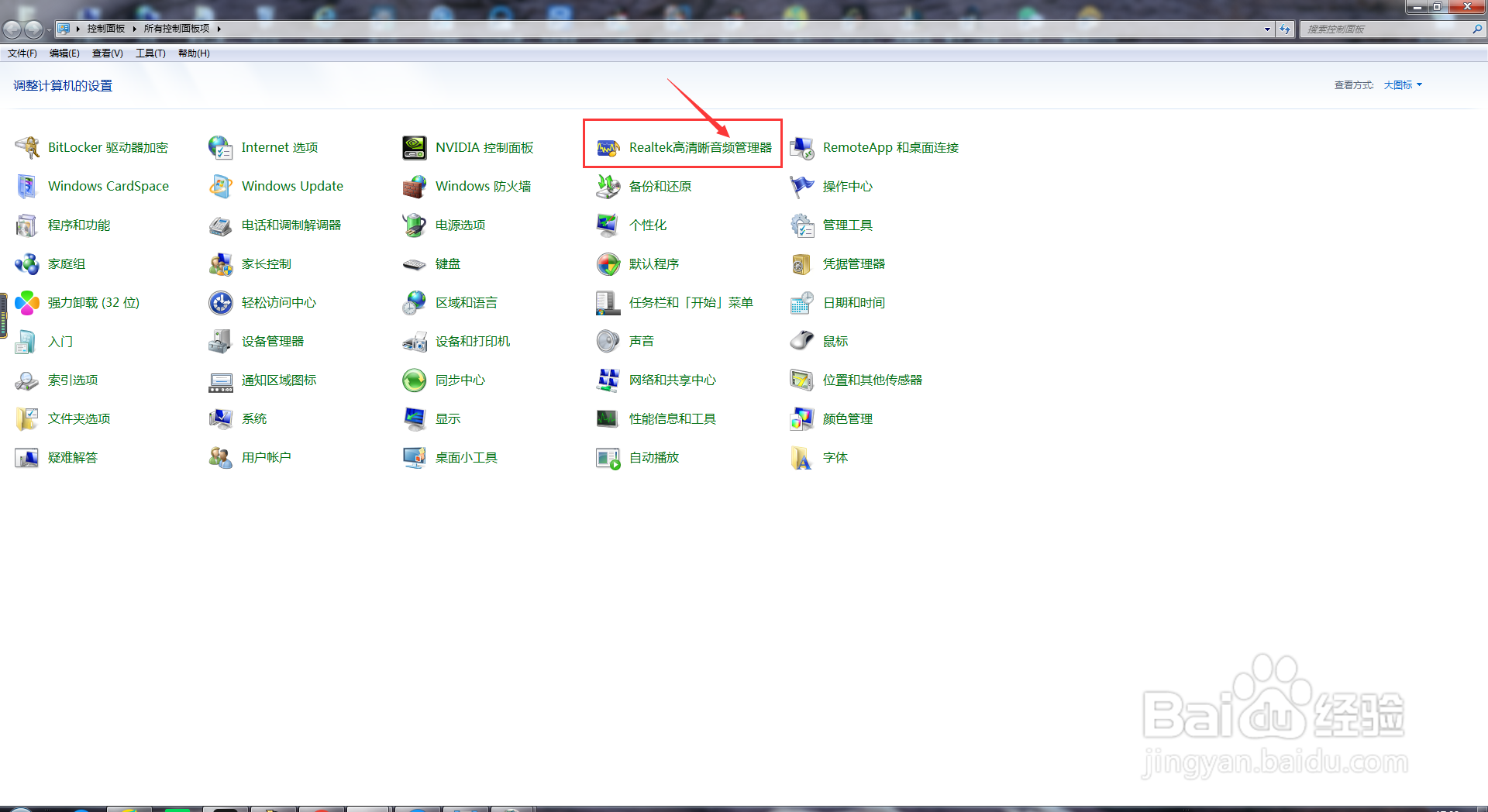This screenshot has height=812, width=1488.
Task: Select 控制面板 in the address breadcrumb
Action: tap(106, 29)
